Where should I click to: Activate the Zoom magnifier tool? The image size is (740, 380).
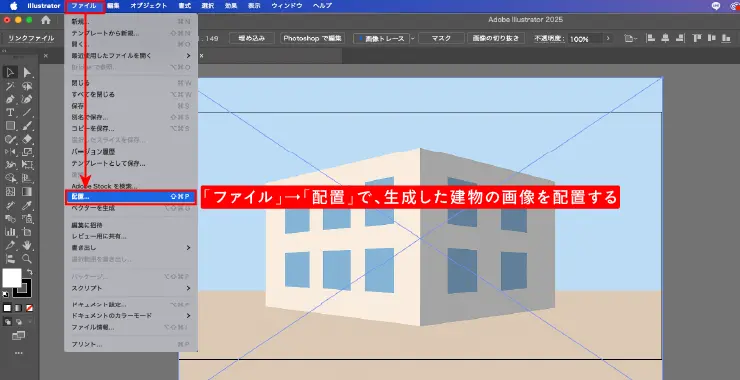[x=27, y=258]
